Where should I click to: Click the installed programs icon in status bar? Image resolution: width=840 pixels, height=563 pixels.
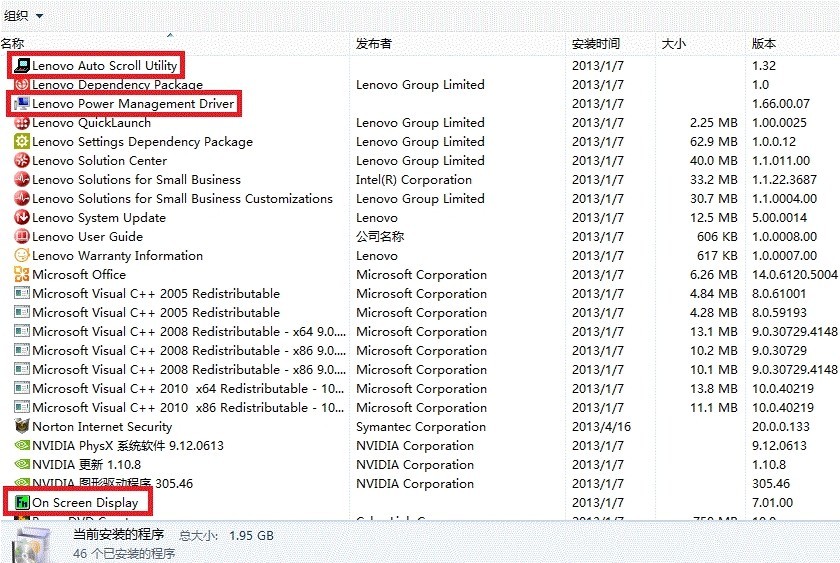pyautogui.click(x=32, y=545)
